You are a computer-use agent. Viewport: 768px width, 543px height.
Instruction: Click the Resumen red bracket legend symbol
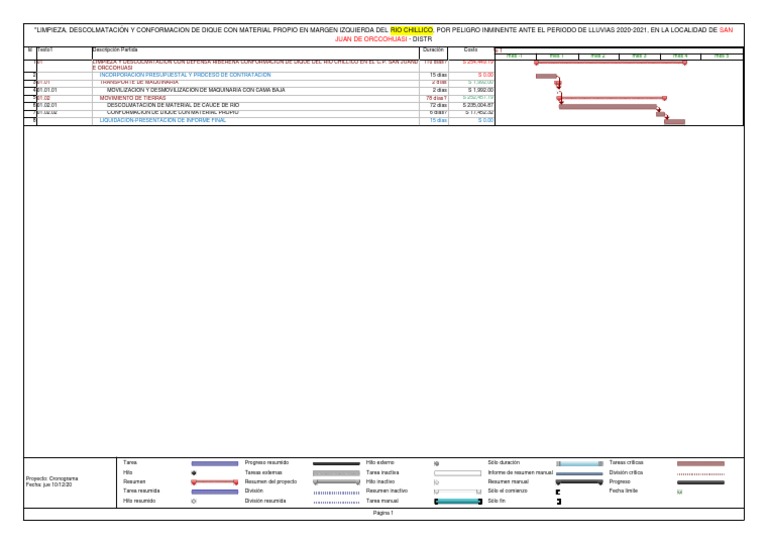pyautogui.click(x=215, y=482)
